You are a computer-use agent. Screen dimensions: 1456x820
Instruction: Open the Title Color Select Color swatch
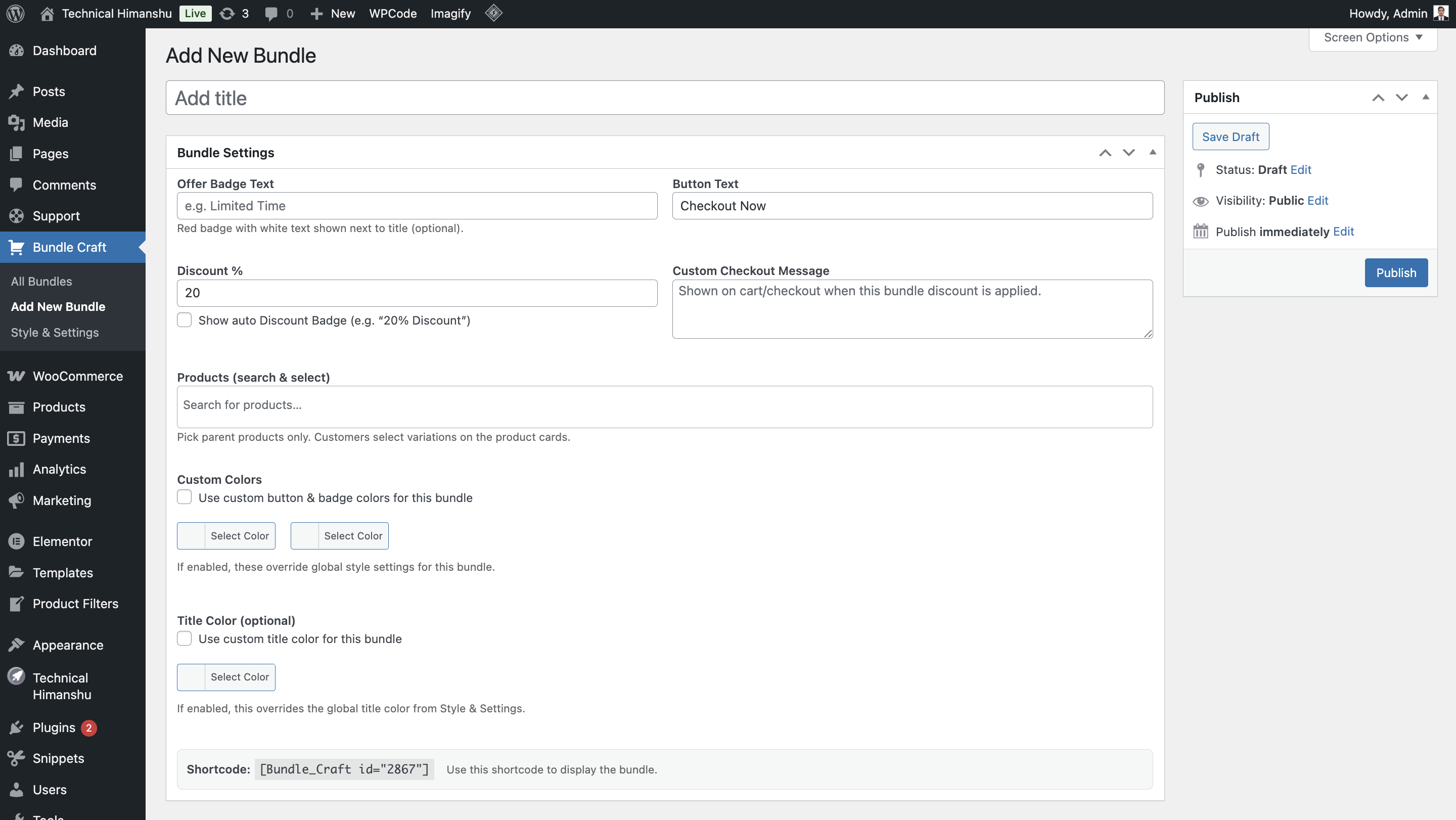(226, 677)
